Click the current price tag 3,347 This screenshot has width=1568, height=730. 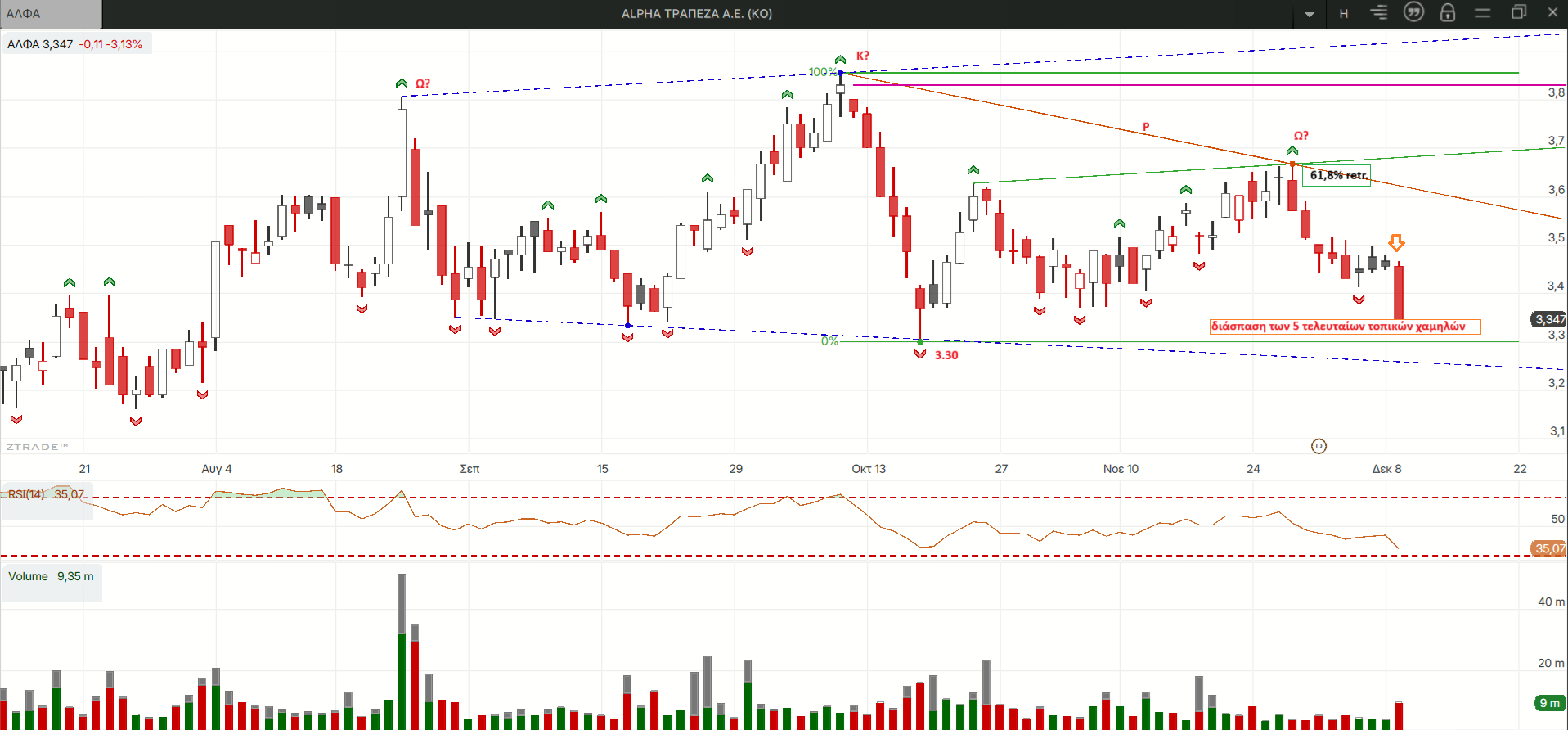[x=1548, y=319]
